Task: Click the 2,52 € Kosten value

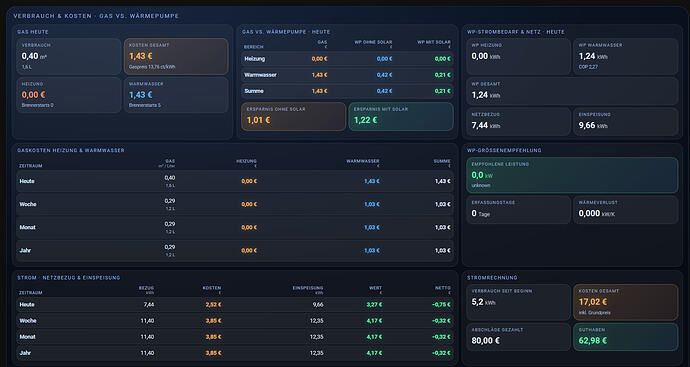Action: pyautogui.click(x=213, y=305)
